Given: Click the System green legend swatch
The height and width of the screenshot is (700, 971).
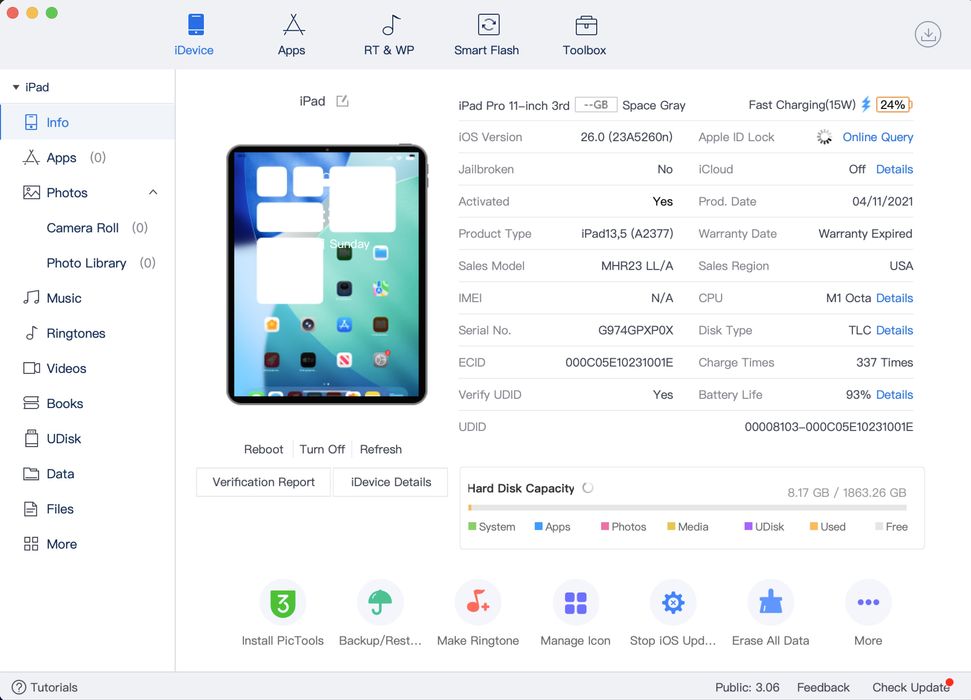Looking at the screenshot, I should click(x=472, y=527).
